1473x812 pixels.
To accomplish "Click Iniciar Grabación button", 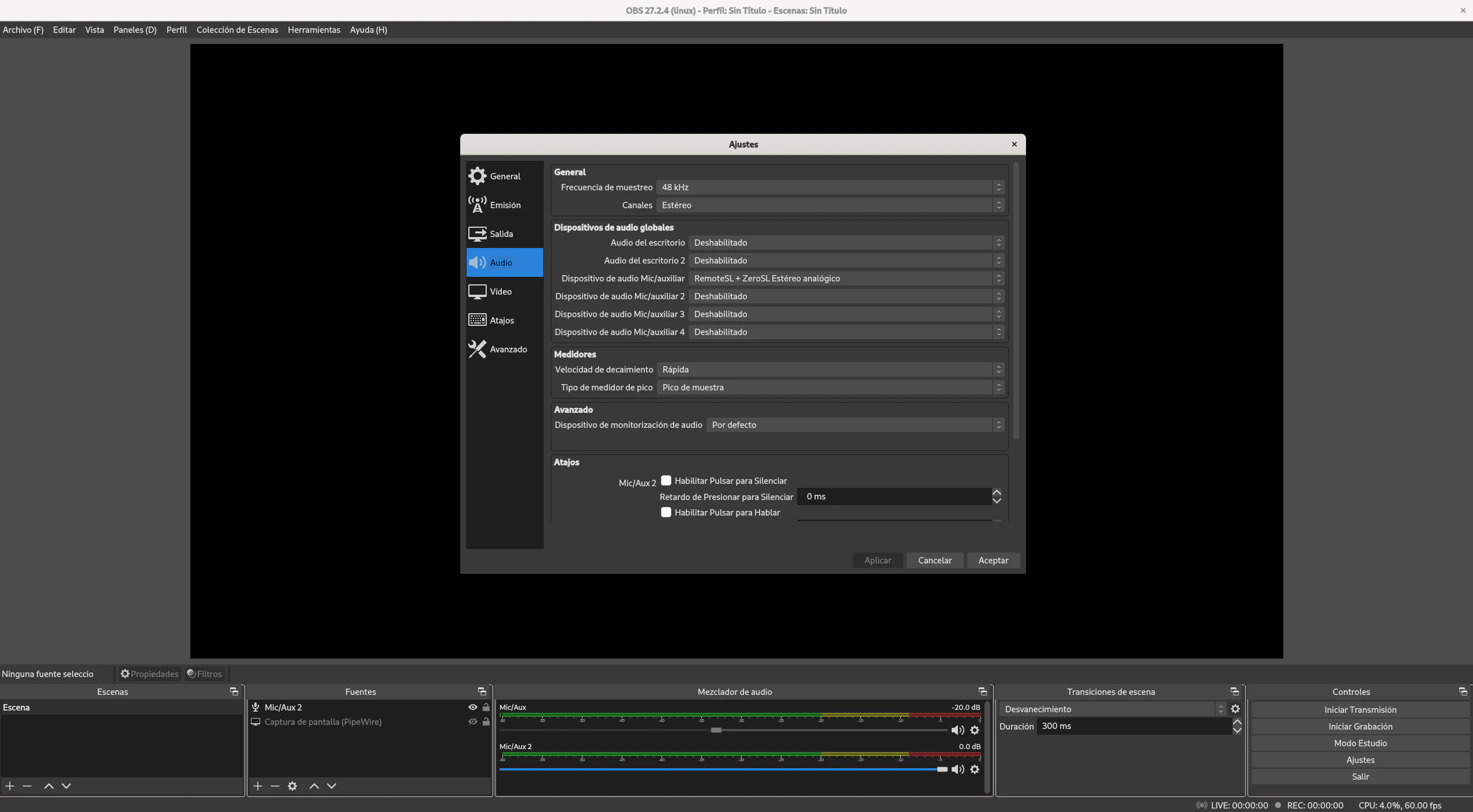I will pyautogui.click(x=1359, y=726).
